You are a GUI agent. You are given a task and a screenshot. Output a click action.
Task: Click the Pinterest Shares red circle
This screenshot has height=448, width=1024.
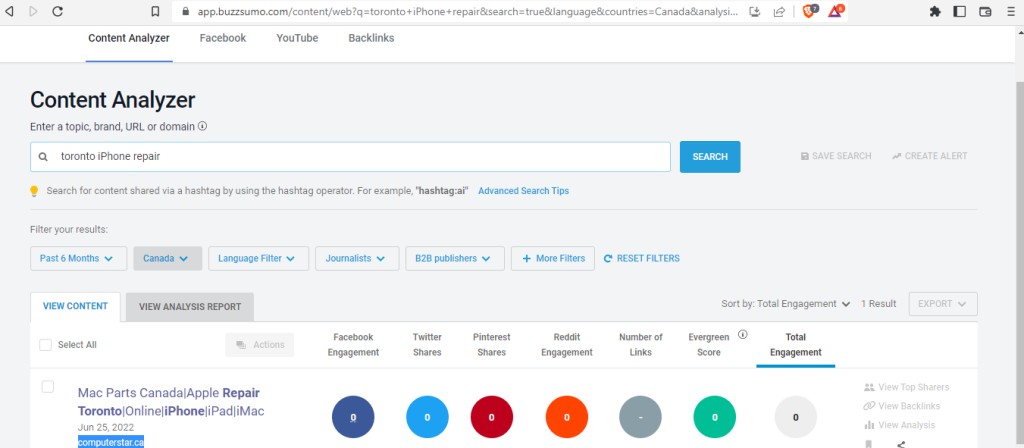coord(492,417)
